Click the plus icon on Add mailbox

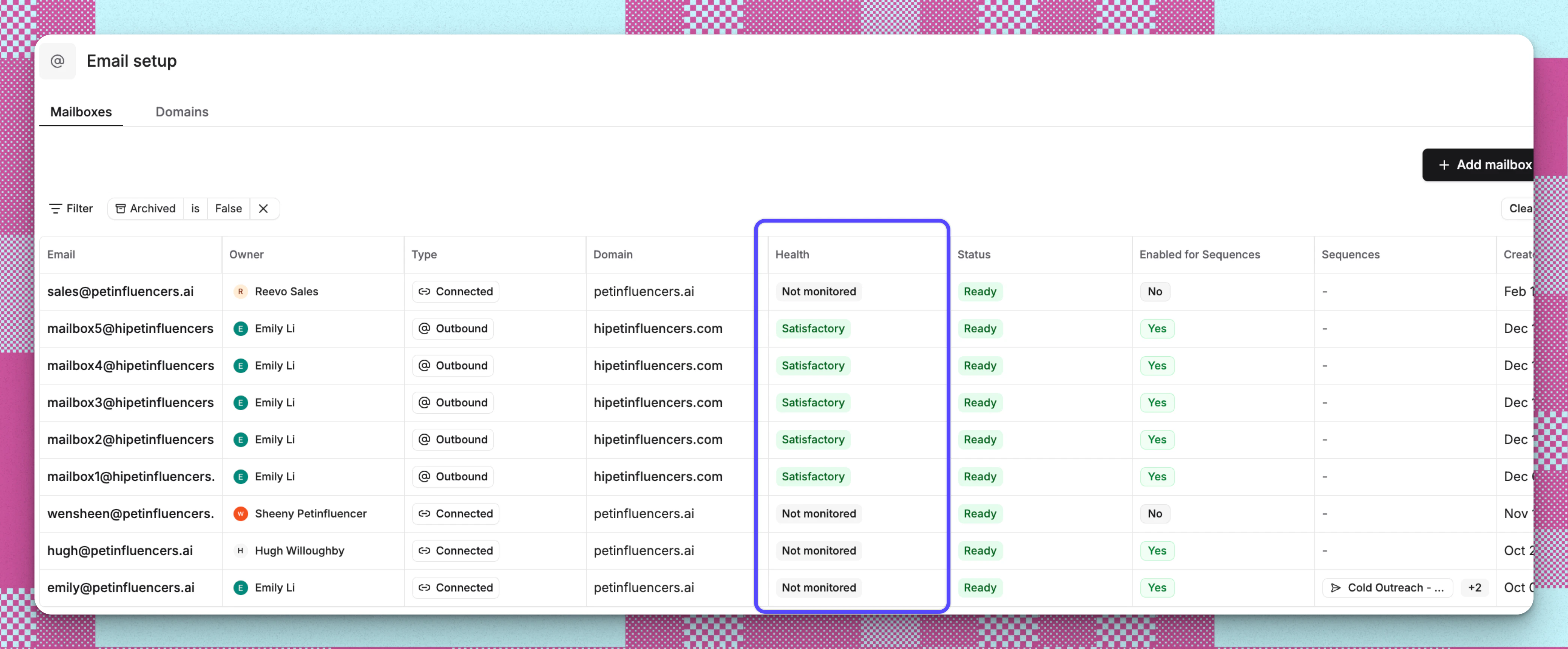(x=1444, y=164)
